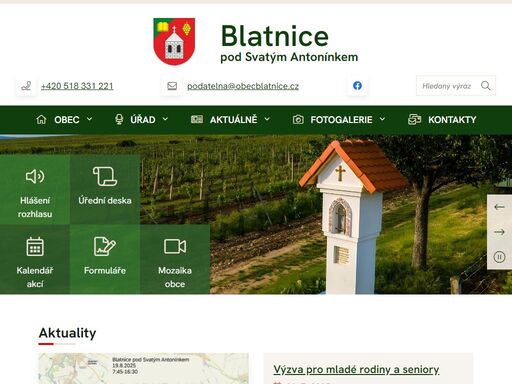This screenshot has height=384, width=512.
Task: Click the phone number +420 518 331 221
Action: click(77, 86)
